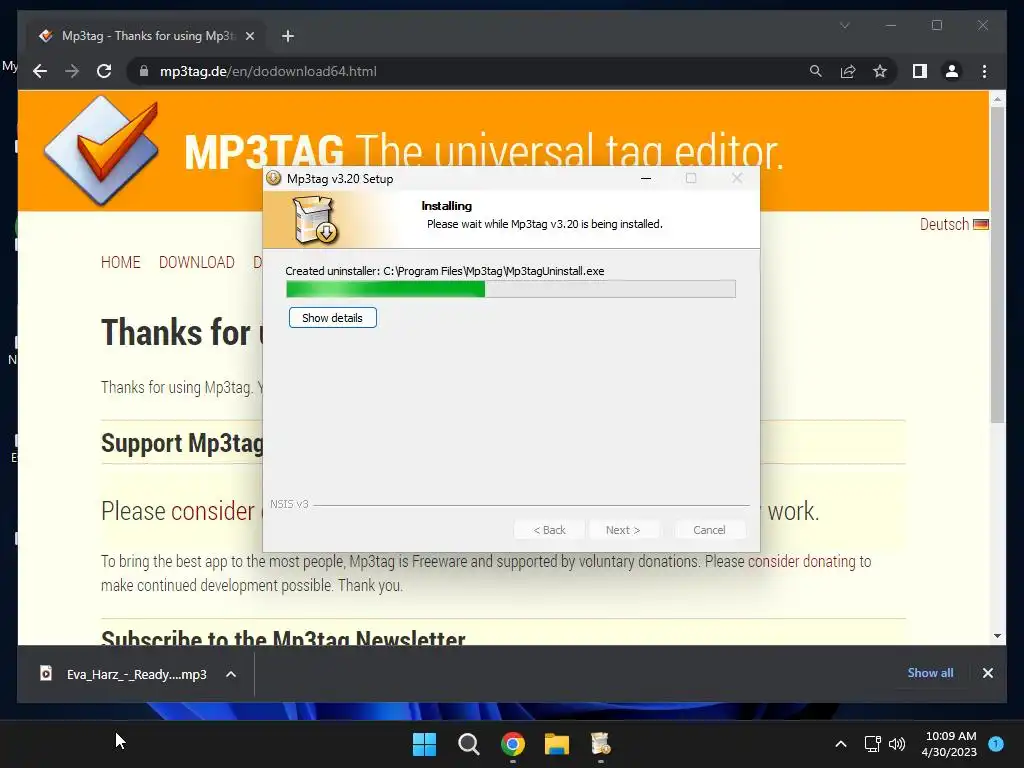Close the downloads bar

coord(987,673)
